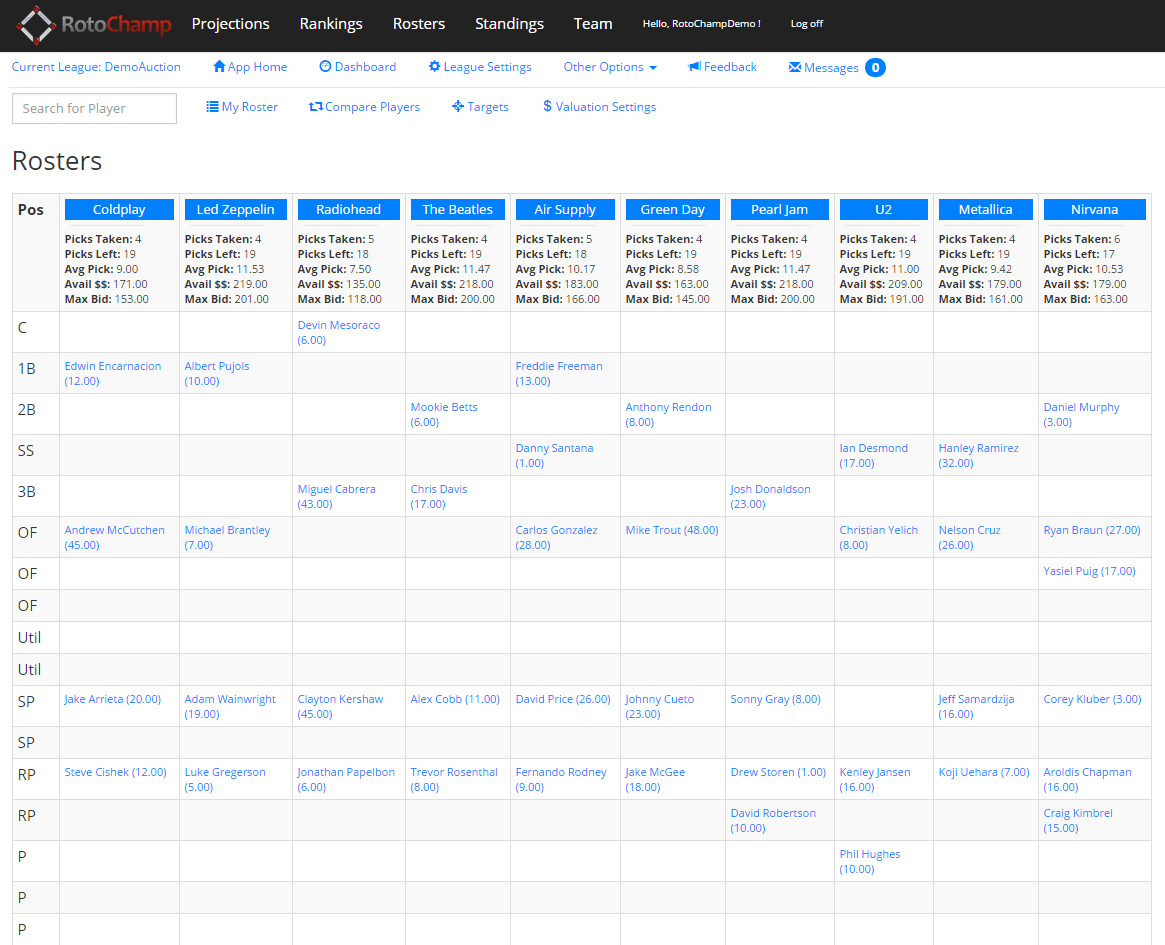Click the League Settings gear icon

pos(435,66)
